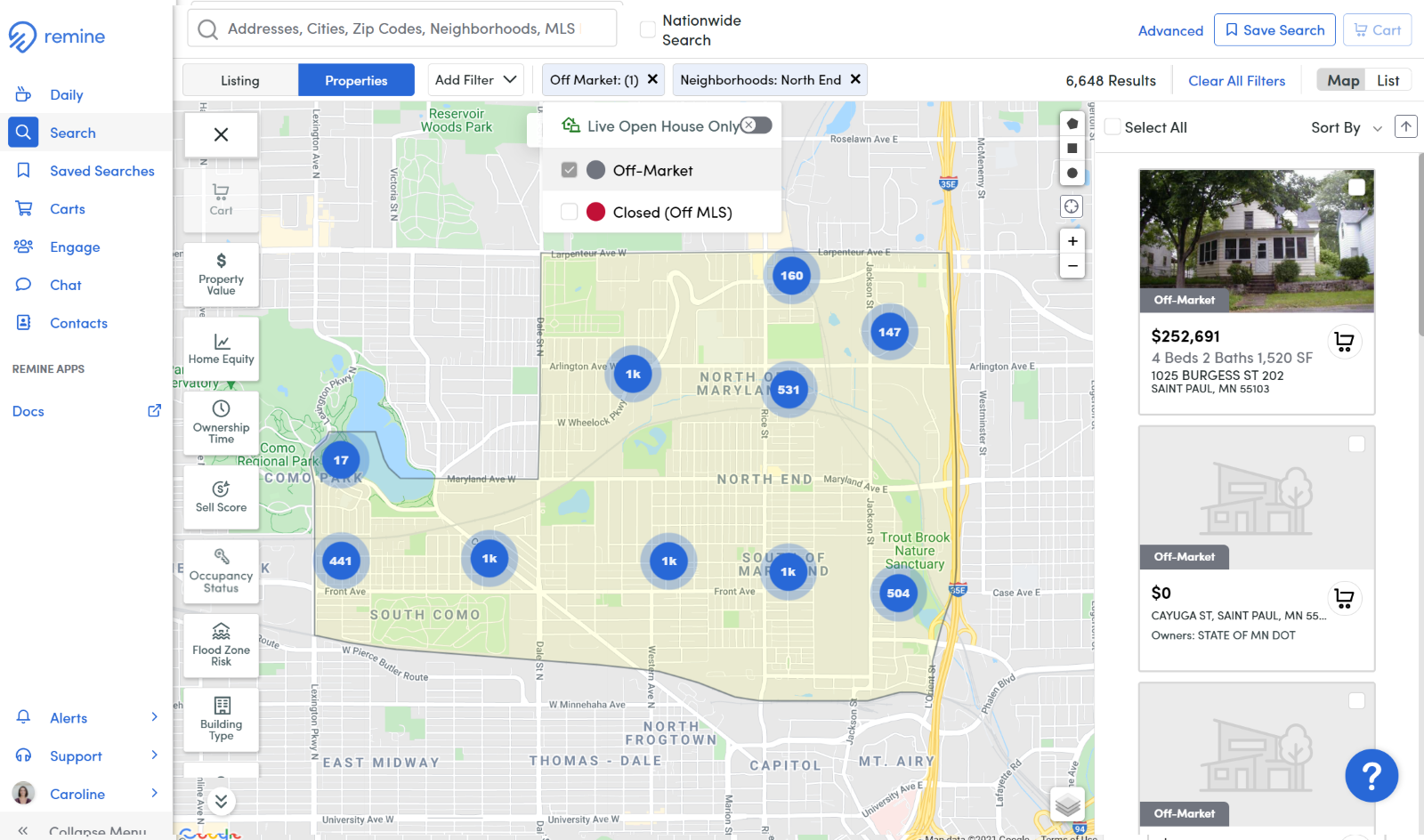Viewport: 1424px width, 840px height.
Task: Check the Select All checkbox
Action: pos(1112,127)
